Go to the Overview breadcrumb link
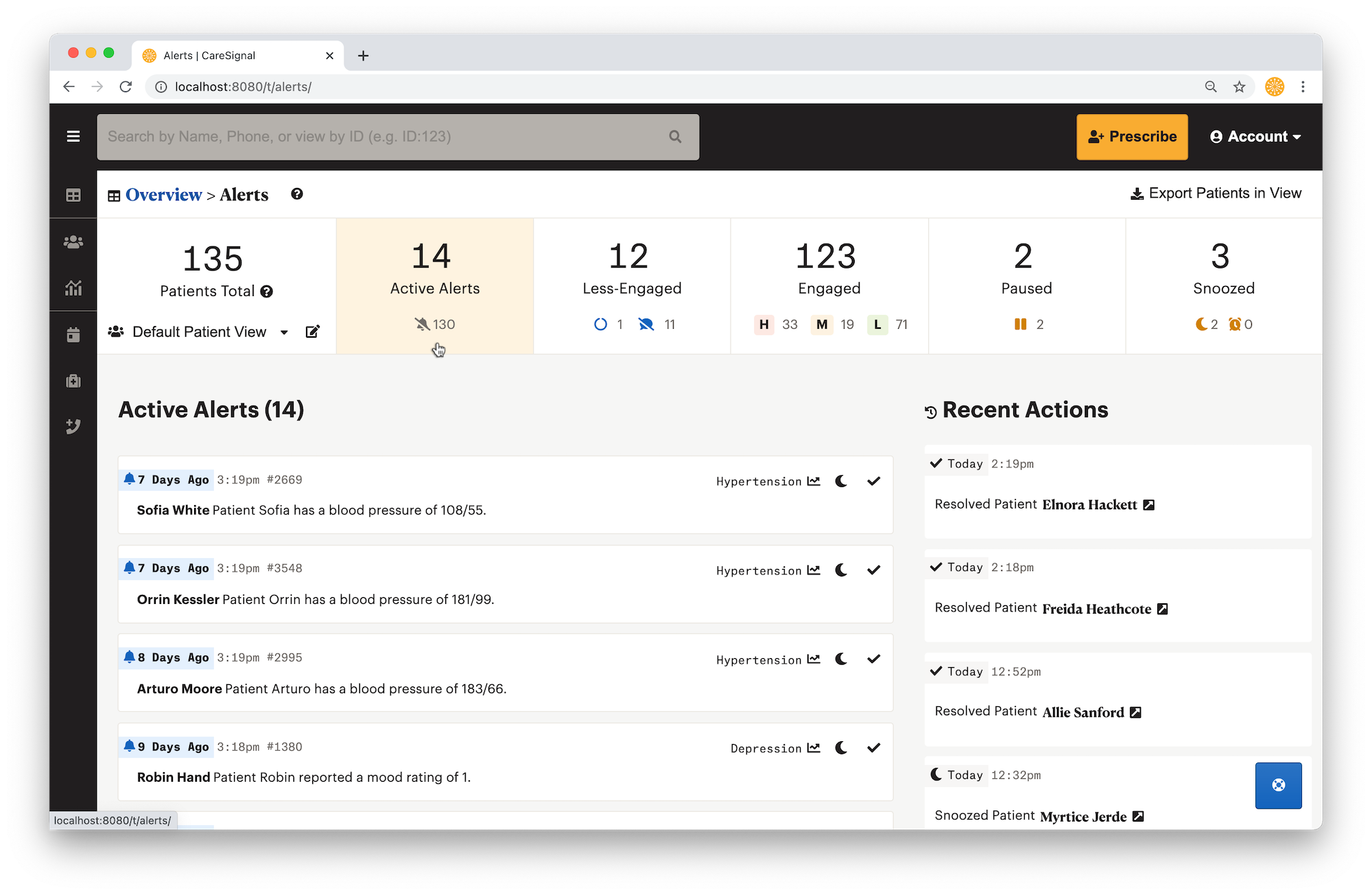The height and width of the screenshot is (895, 1372). click(x=163, y=195)
